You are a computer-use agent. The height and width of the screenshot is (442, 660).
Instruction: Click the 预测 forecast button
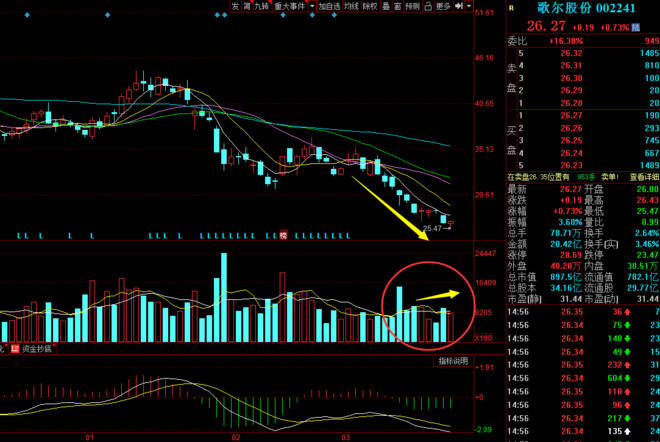pyautogui.click(x=412, y=6)
